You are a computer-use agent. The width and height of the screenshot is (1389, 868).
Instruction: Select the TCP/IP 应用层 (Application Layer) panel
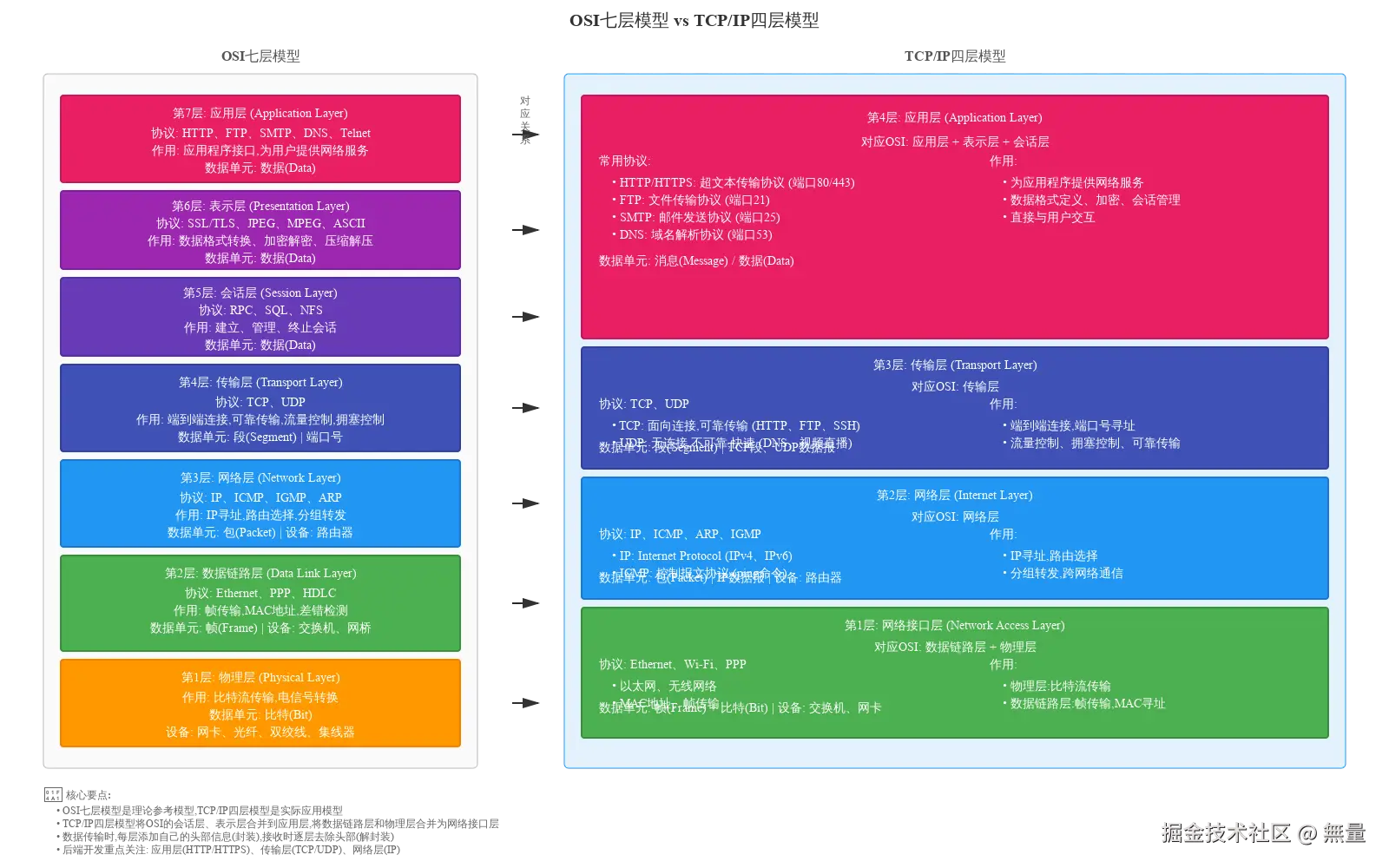[955, 217]
